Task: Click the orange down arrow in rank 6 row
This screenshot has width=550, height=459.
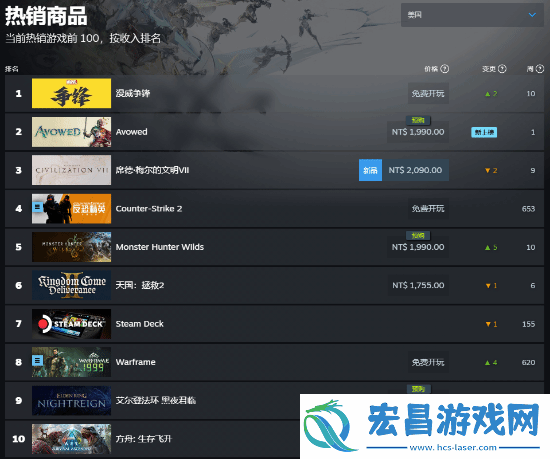Action: click(488, 286)
